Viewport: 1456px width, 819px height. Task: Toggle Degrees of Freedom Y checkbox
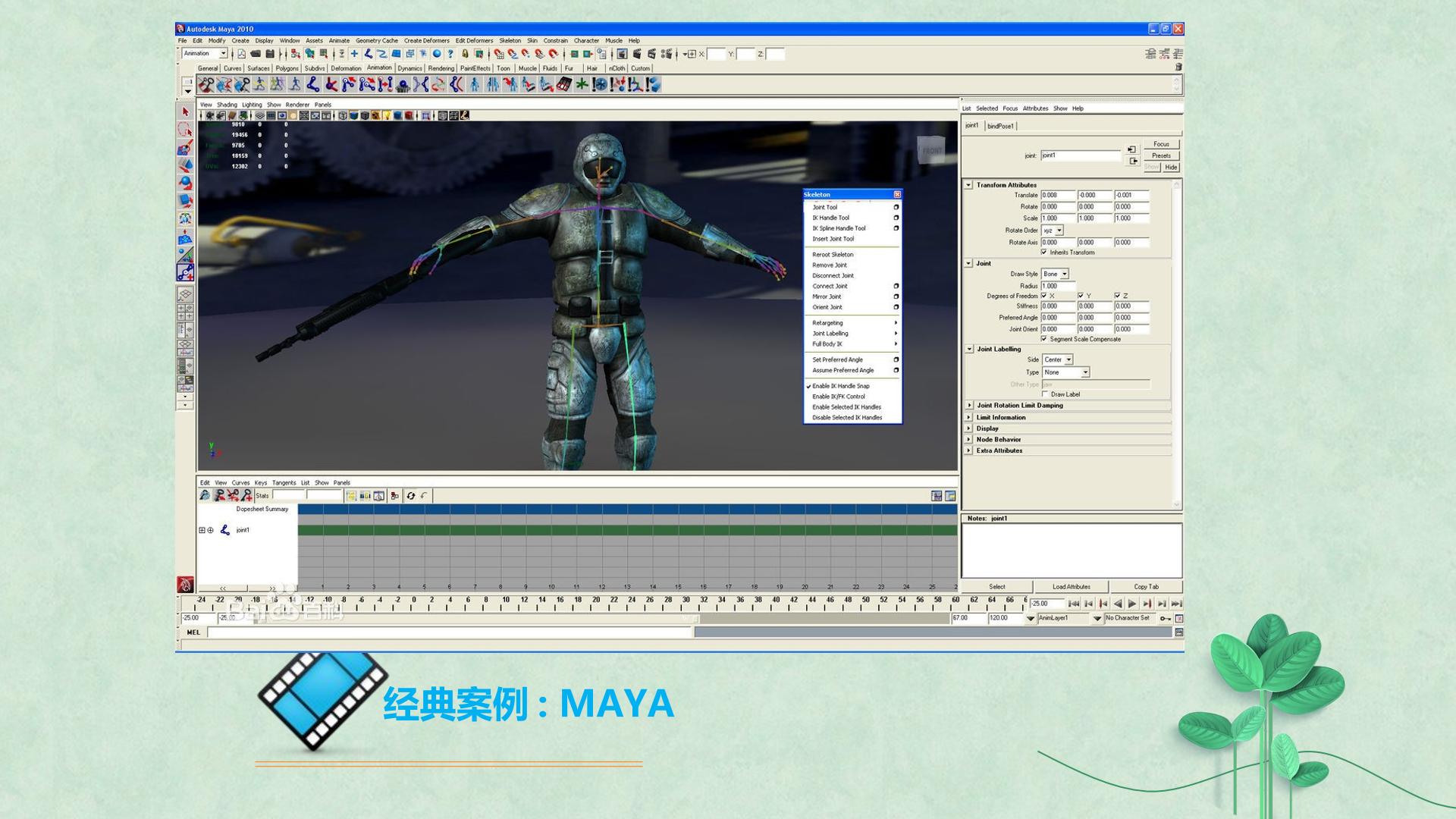(x=1081, y=296)
